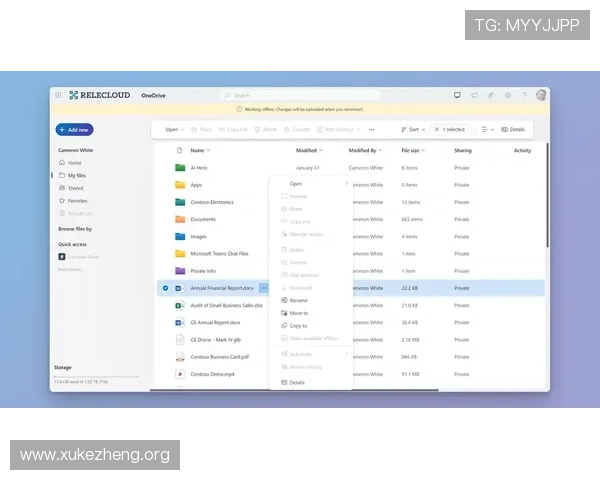This screenshot has height=480, width=600.
Task: Click the Add new button
Action: (74, 130)
